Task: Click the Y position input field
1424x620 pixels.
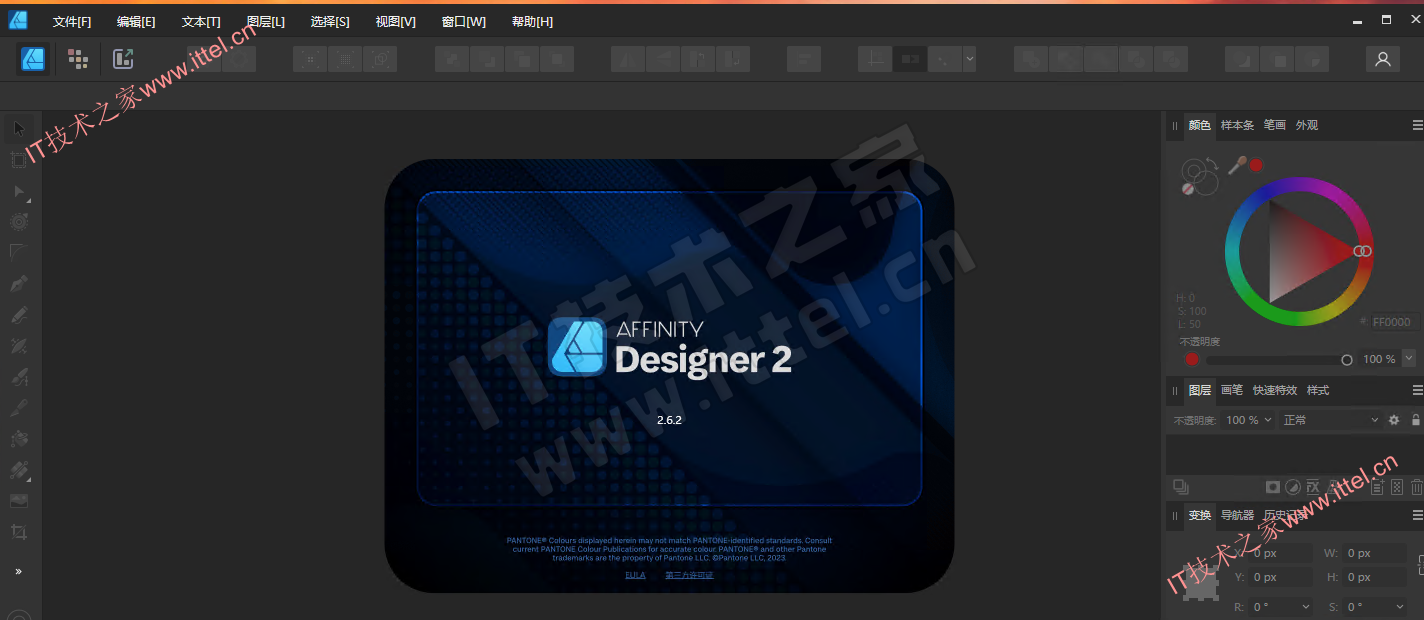Action: tap(1280, 577)
